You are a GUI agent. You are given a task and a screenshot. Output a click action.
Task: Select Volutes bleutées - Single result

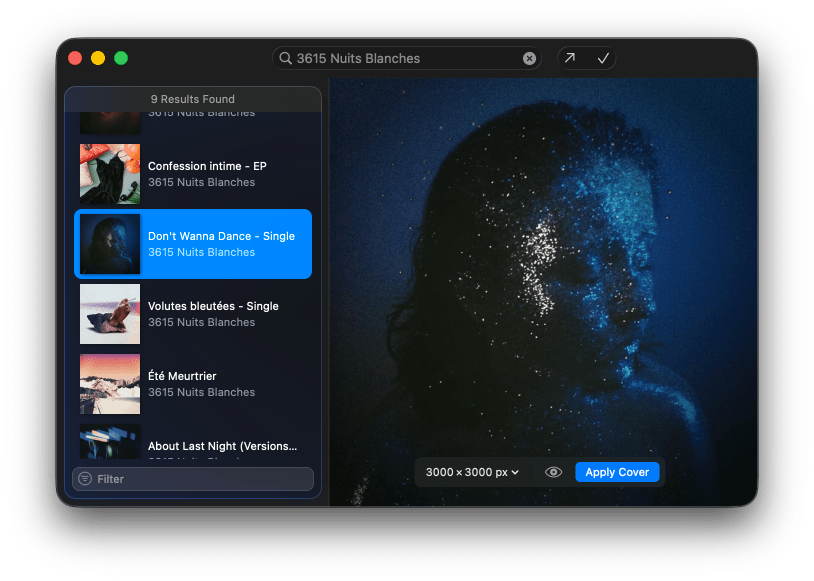(x=193, y=314)
